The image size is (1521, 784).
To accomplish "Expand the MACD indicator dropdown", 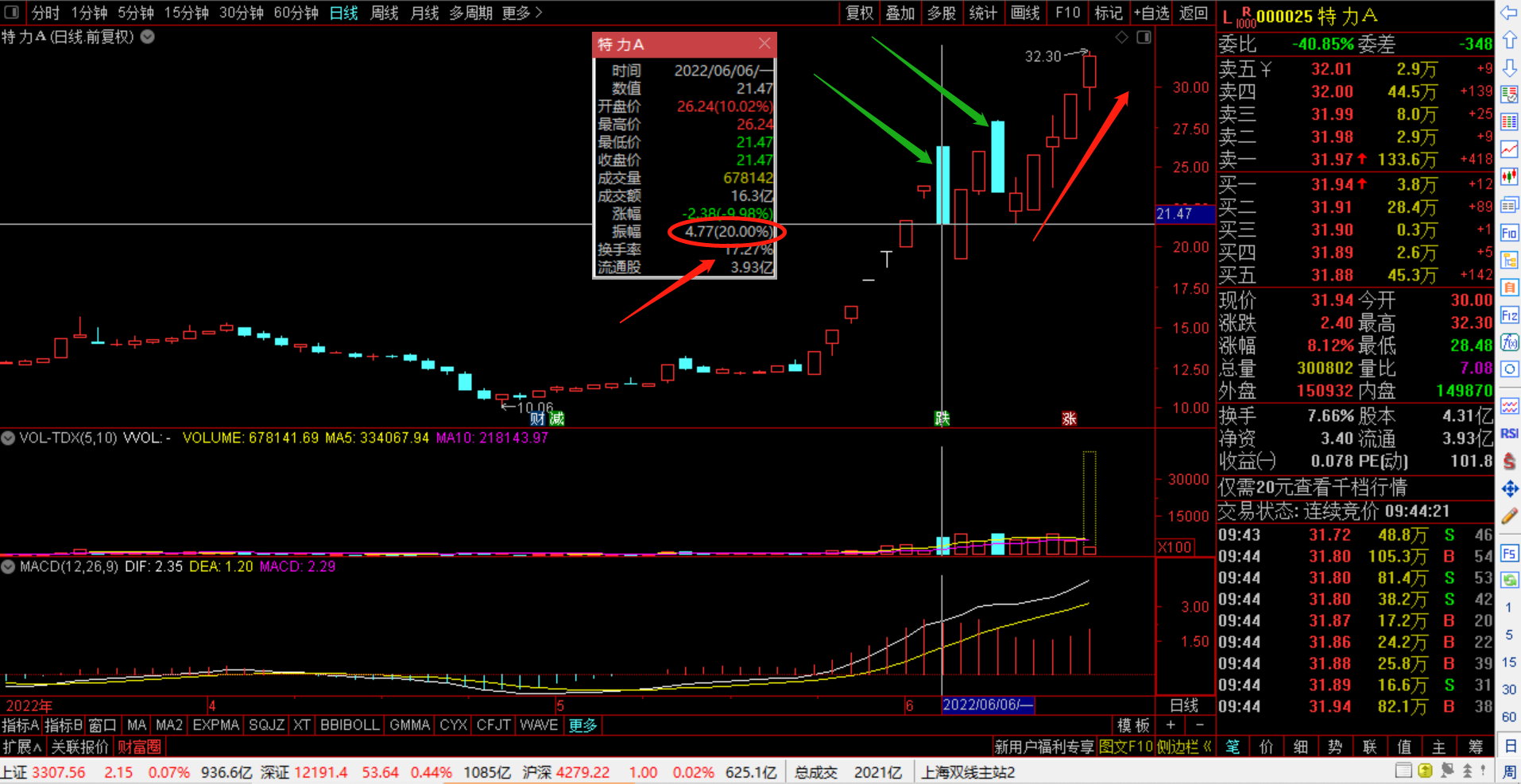I will tap(8, 566).
